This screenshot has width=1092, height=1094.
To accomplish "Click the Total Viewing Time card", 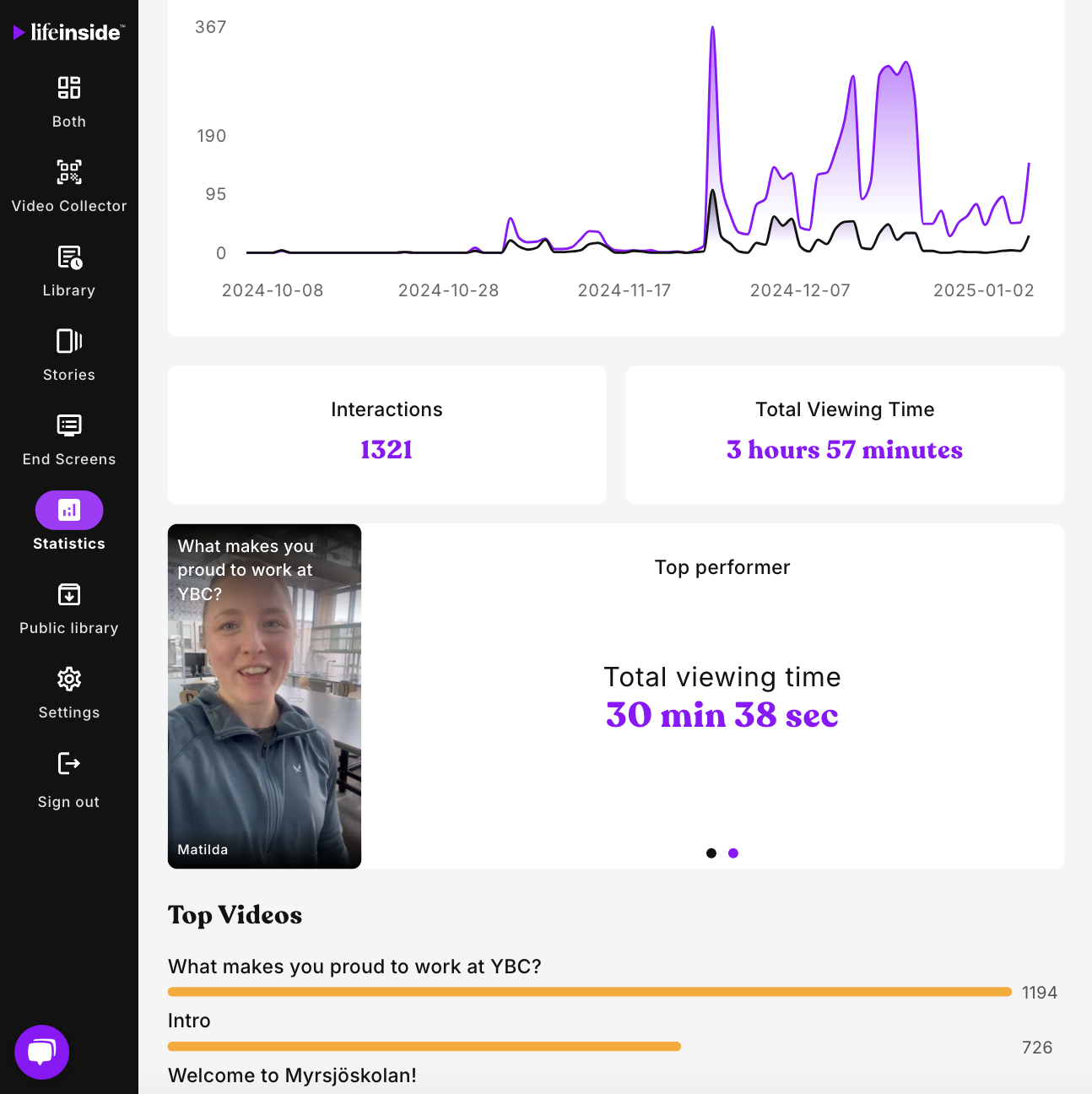I will click(x=844, y=435).
